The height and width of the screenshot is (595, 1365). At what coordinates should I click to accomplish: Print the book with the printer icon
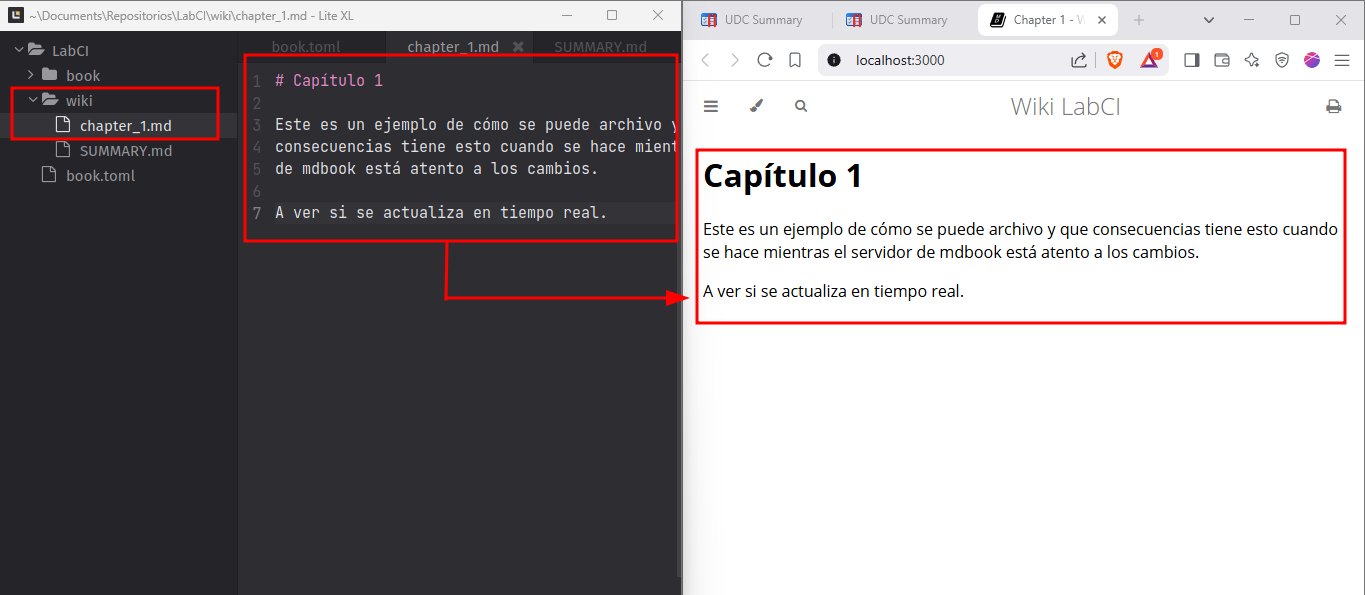tap(1333, 106)
